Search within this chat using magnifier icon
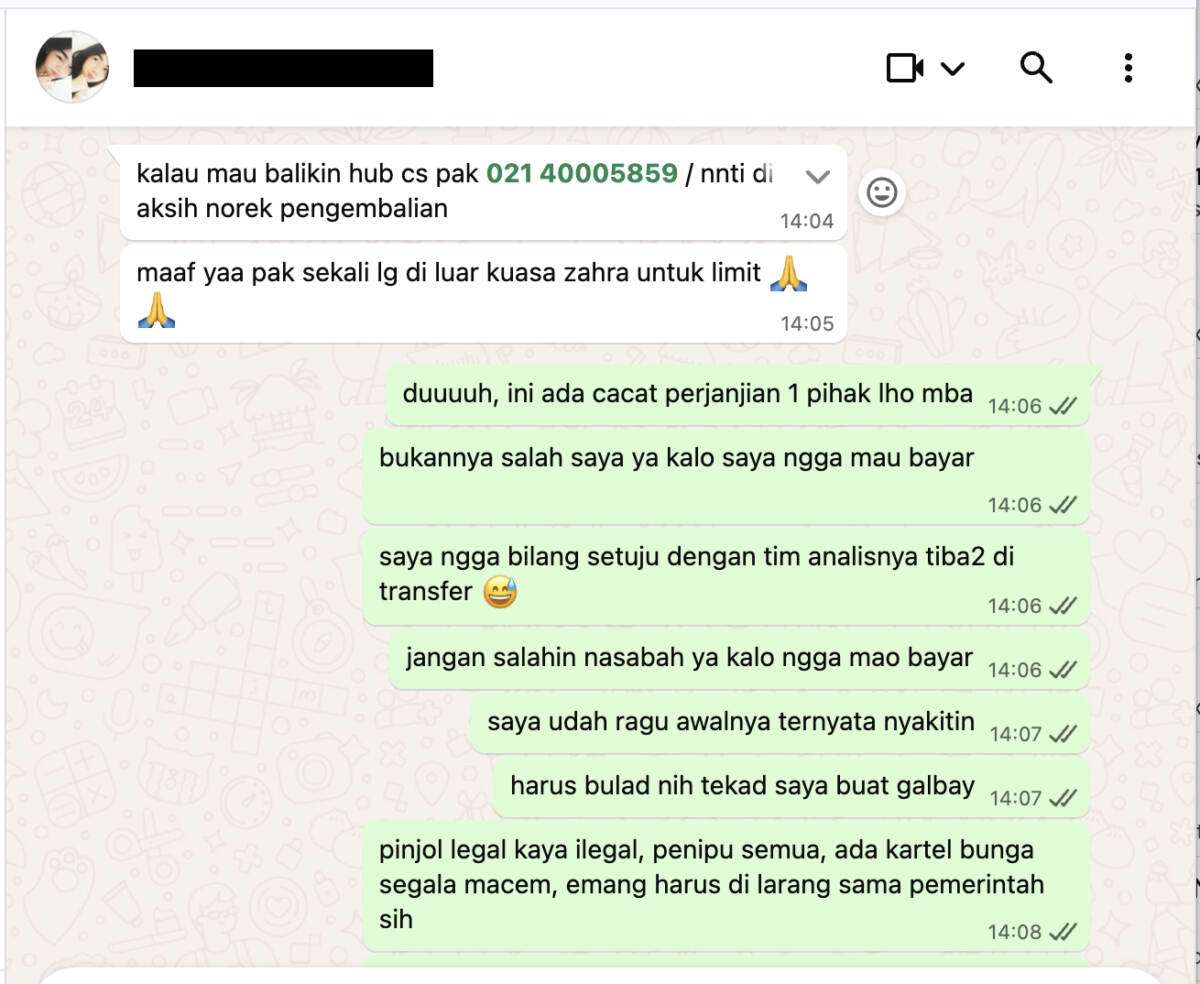1200x984 pixels. tap(1036, 68)
